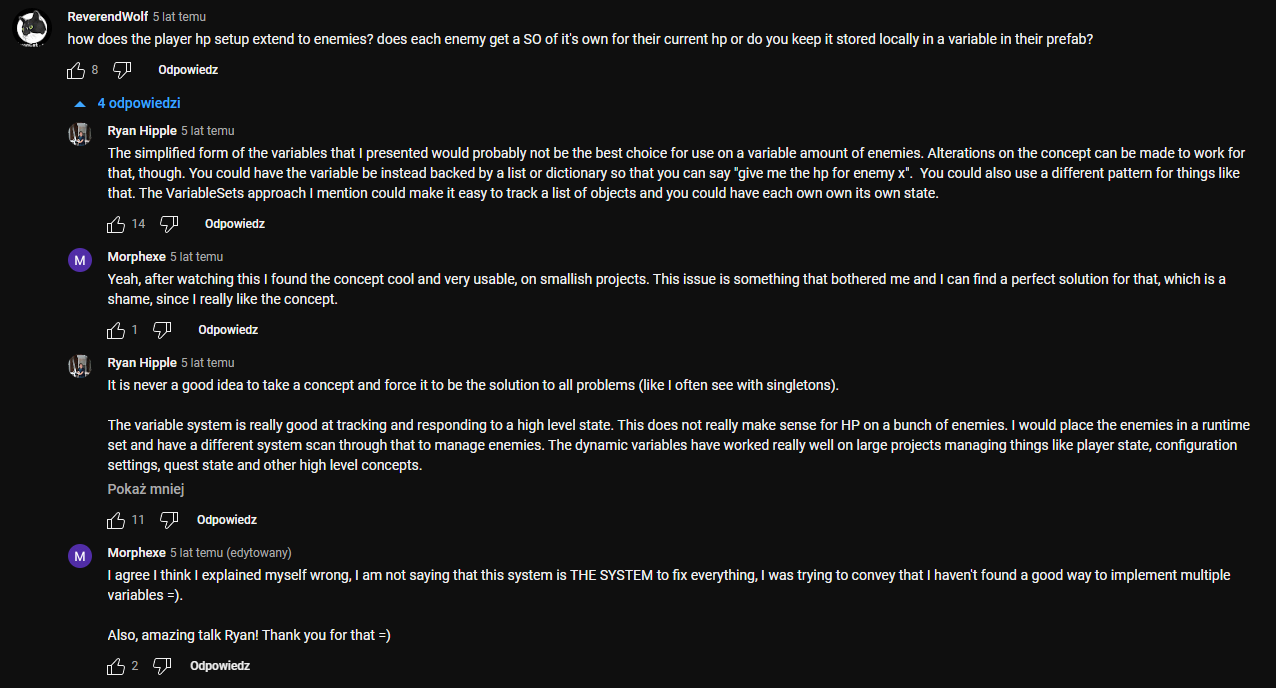1276x688 pixels.
Task: Reply to Ryan Hipple's first reply
Action: click(235, 224)
